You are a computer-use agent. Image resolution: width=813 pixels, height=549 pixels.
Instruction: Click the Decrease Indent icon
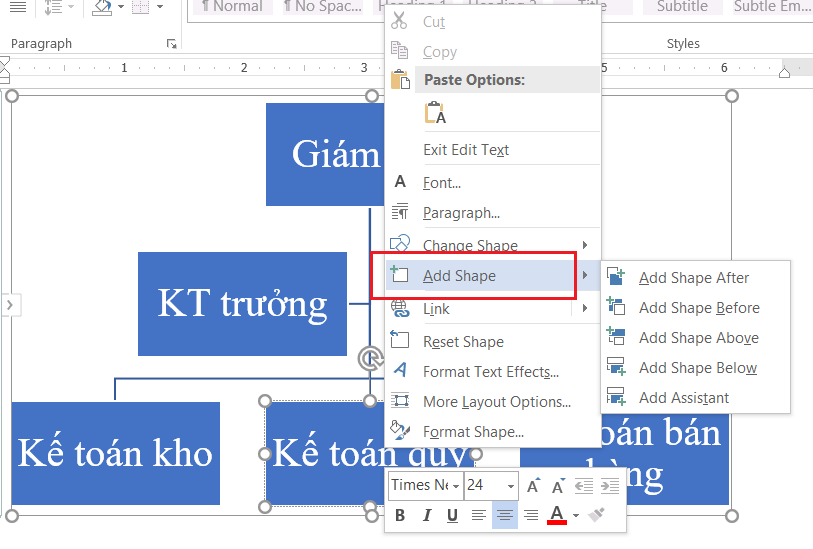(584, 486)
